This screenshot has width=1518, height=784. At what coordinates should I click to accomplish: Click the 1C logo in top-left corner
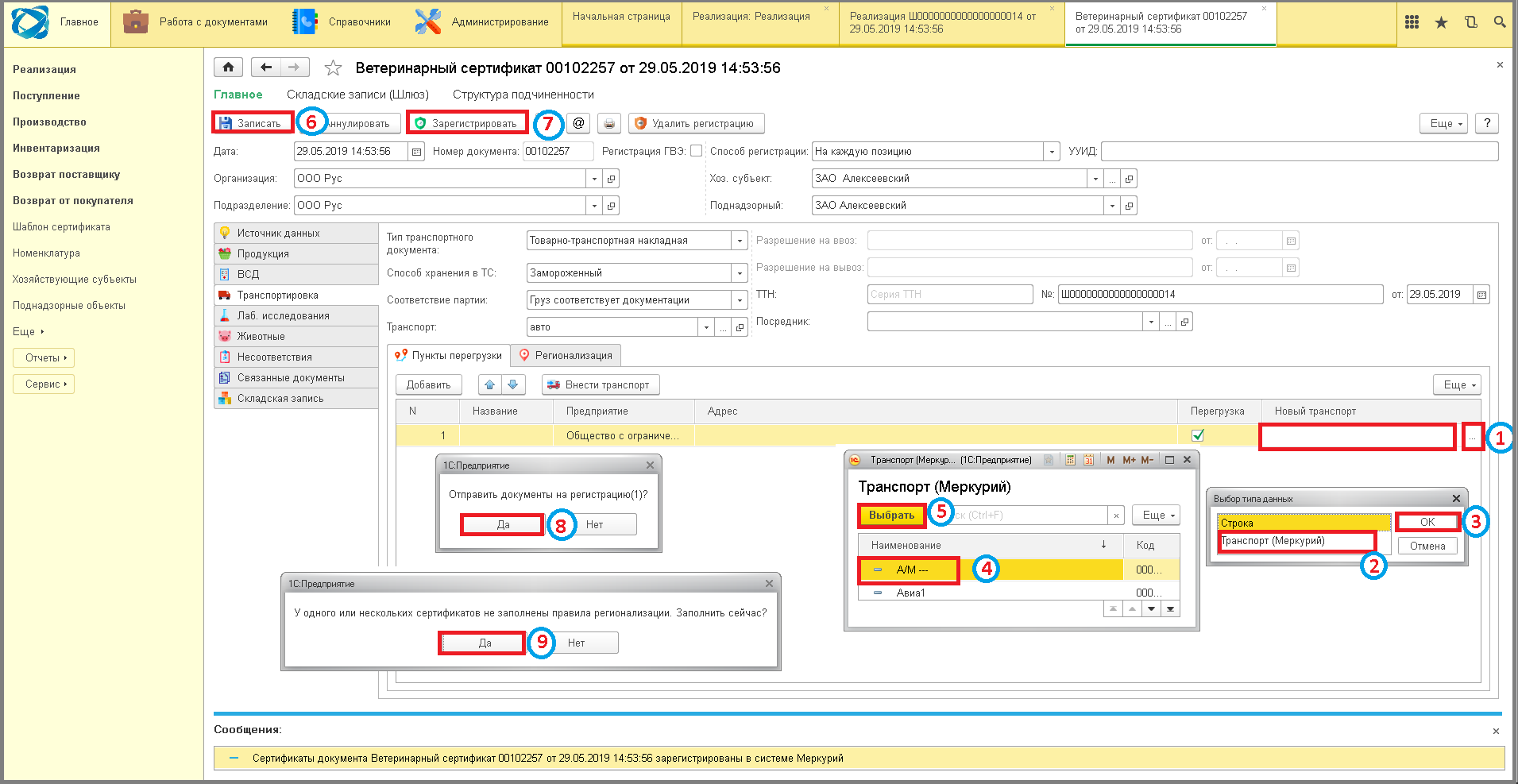[x=30, y=22]
